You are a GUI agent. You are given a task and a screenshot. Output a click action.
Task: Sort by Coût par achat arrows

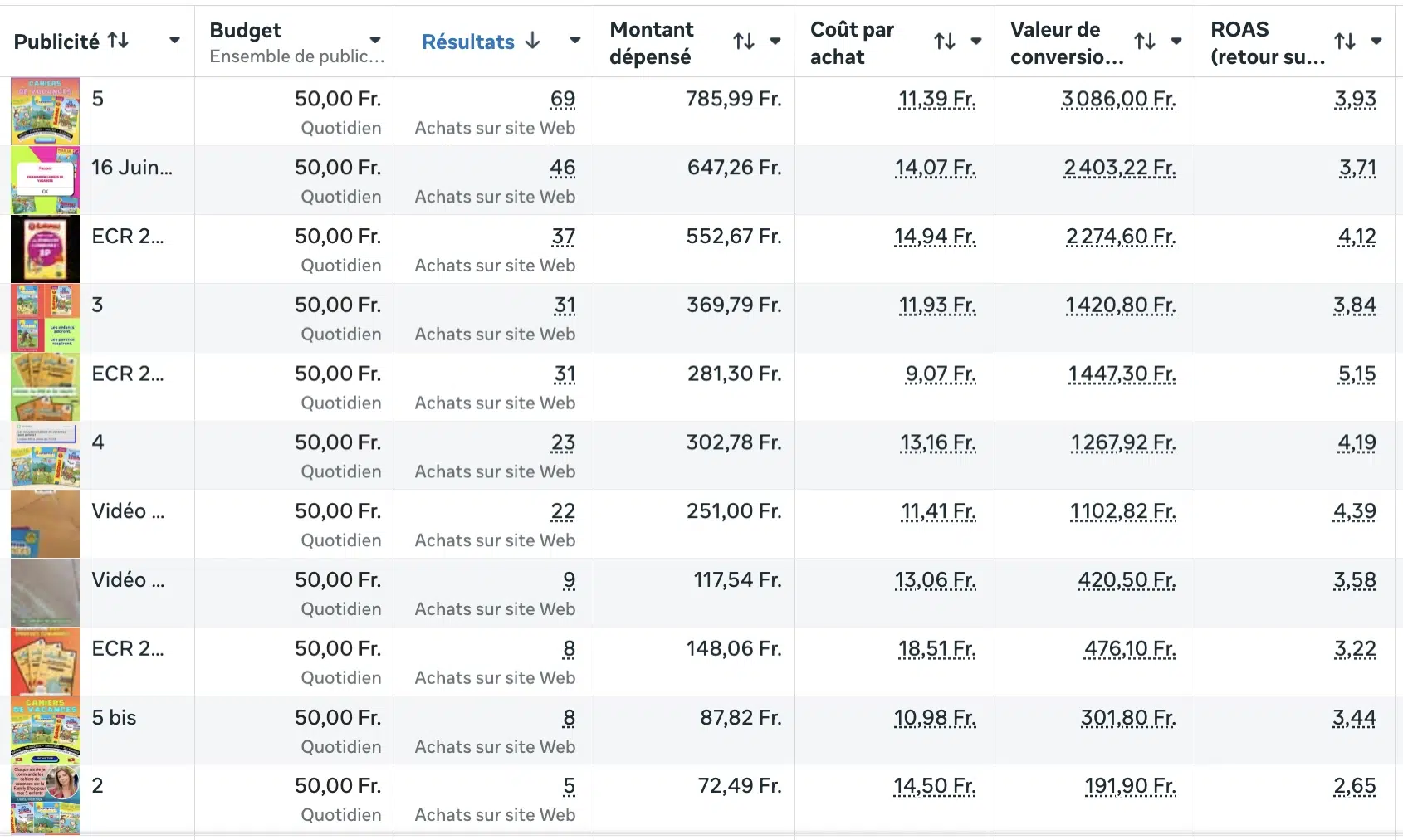pos(945,41)
